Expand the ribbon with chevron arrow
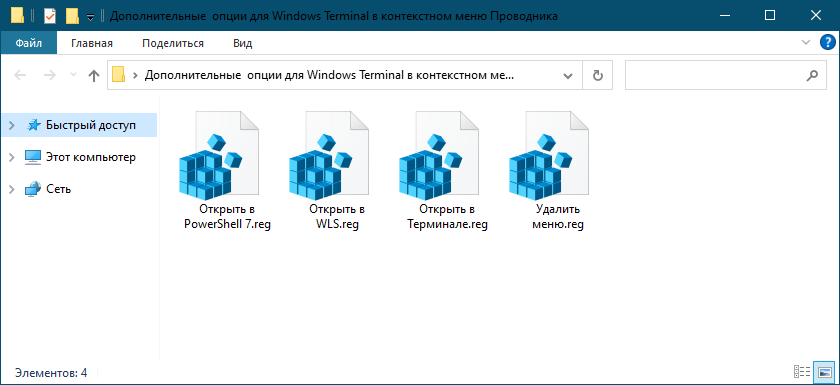 pyautogui.click(x=806, y=42)
